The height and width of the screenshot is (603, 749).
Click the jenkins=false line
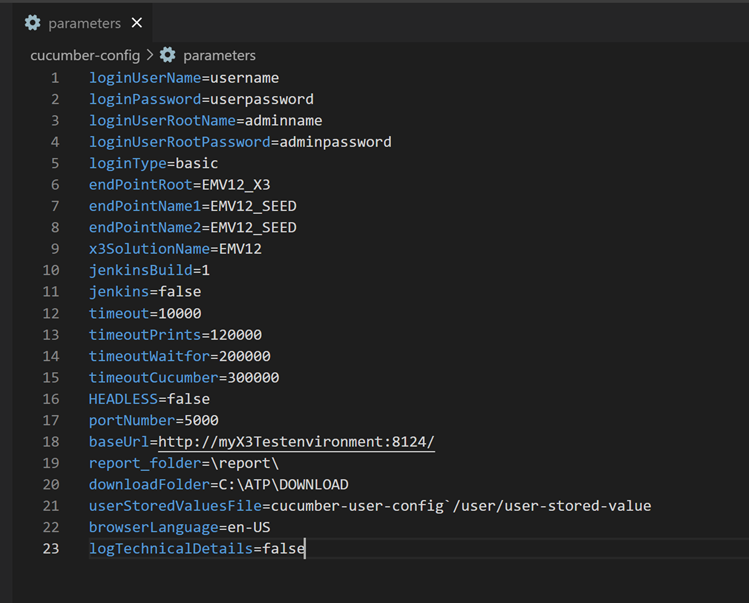point(145,292)
